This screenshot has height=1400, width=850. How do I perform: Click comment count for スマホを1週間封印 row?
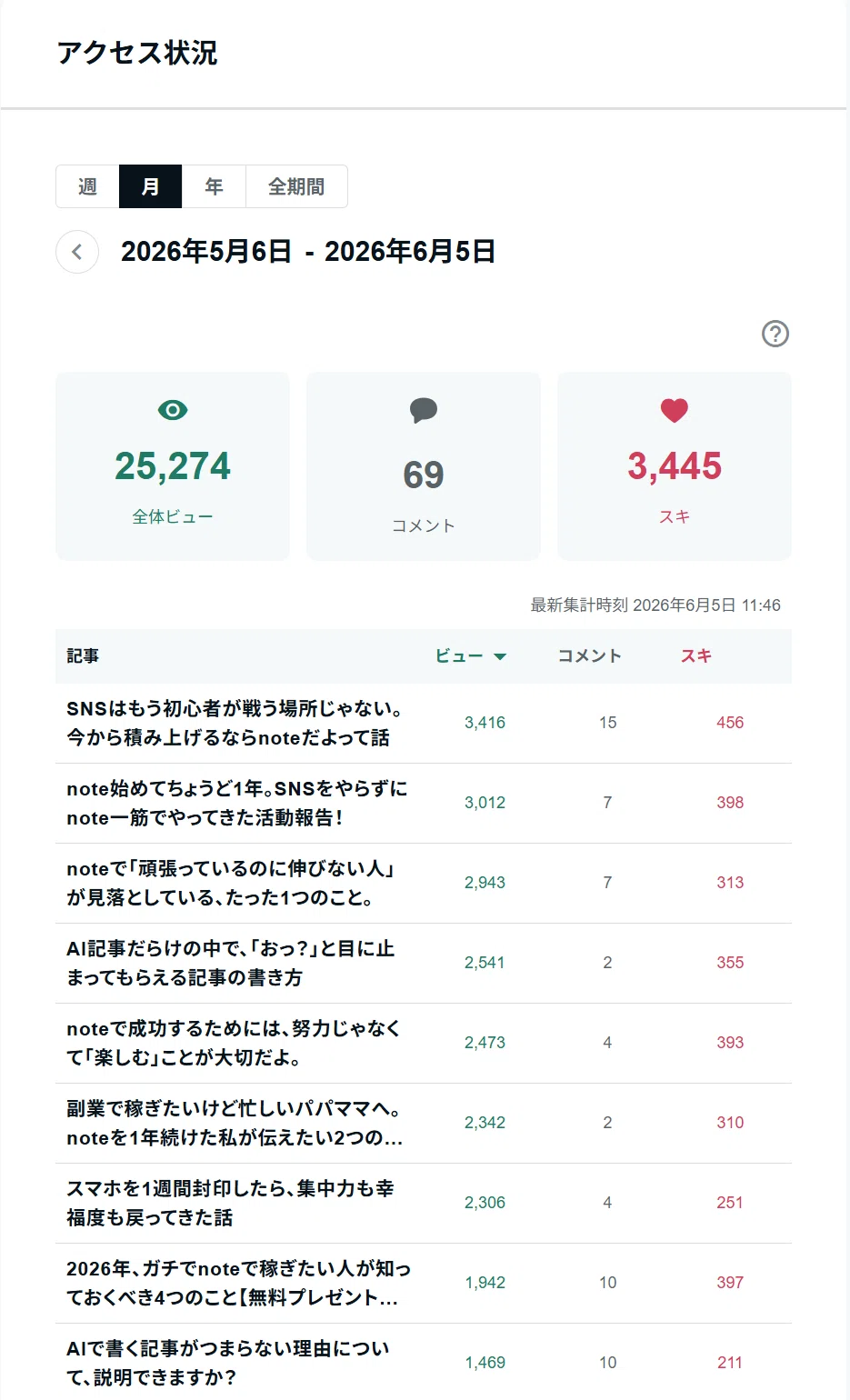(607, 1203)
